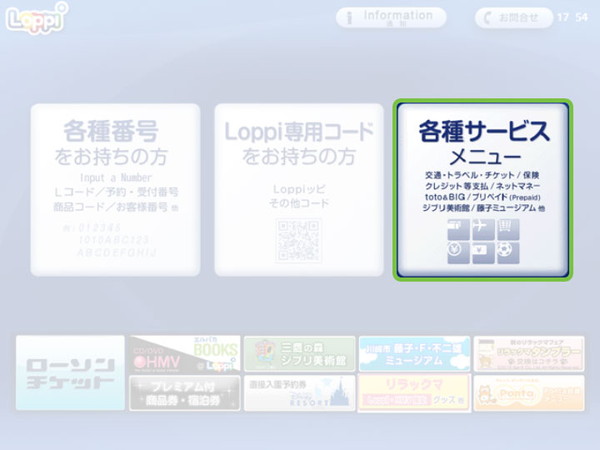Click the 'Lコード／予約・受付番号' line
Screen dimensions: 600x450
tap(116, 192)
